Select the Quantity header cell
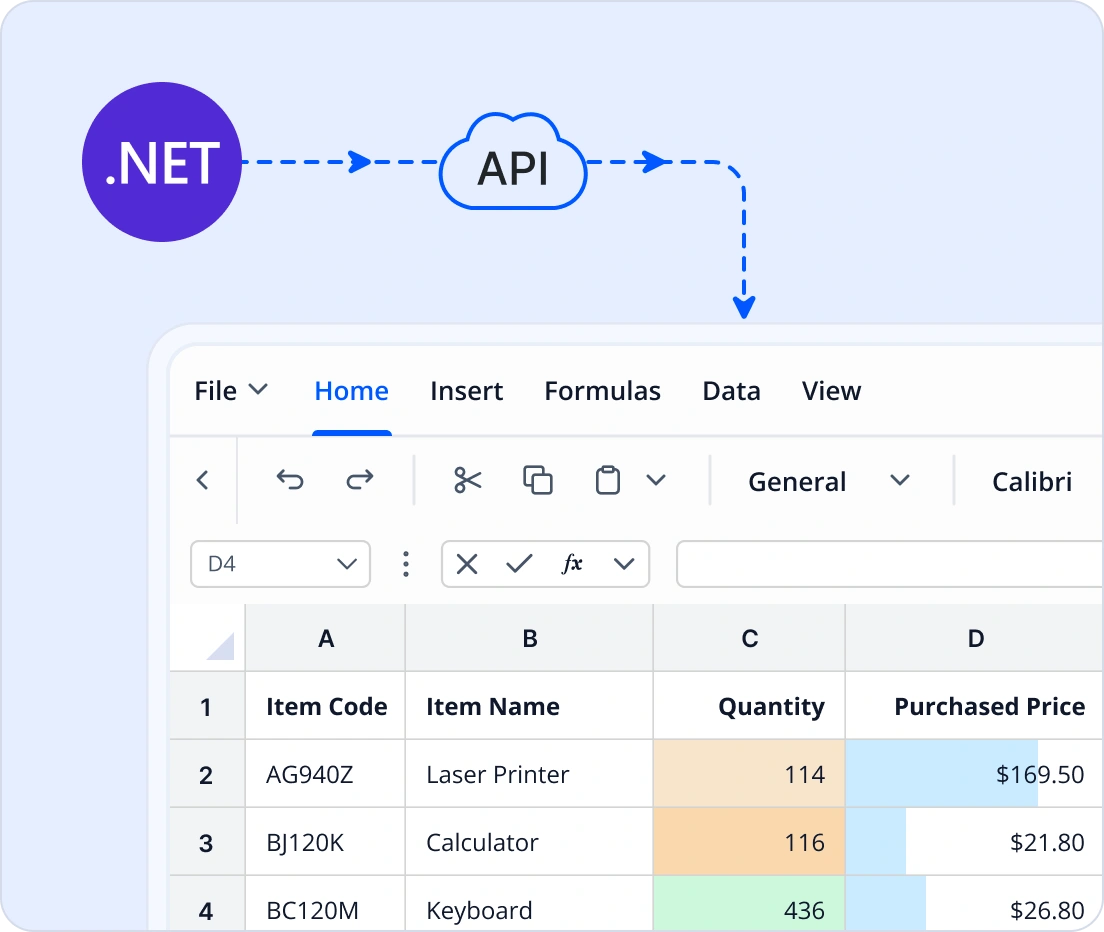 pyautogui.click(x=749, y=705)
